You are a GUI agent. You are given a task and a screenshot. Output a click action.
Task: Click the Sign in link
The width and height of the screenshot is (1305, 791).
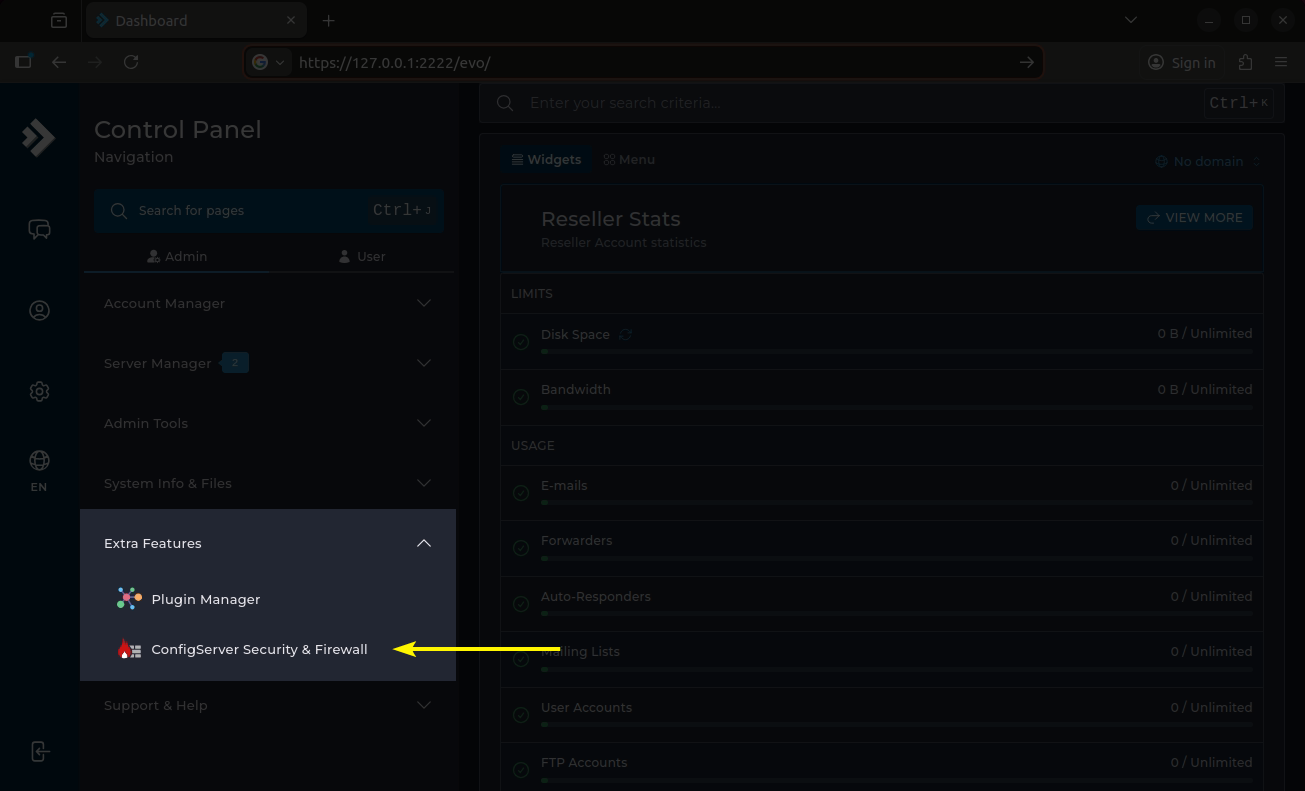[x=1181, y=62]
